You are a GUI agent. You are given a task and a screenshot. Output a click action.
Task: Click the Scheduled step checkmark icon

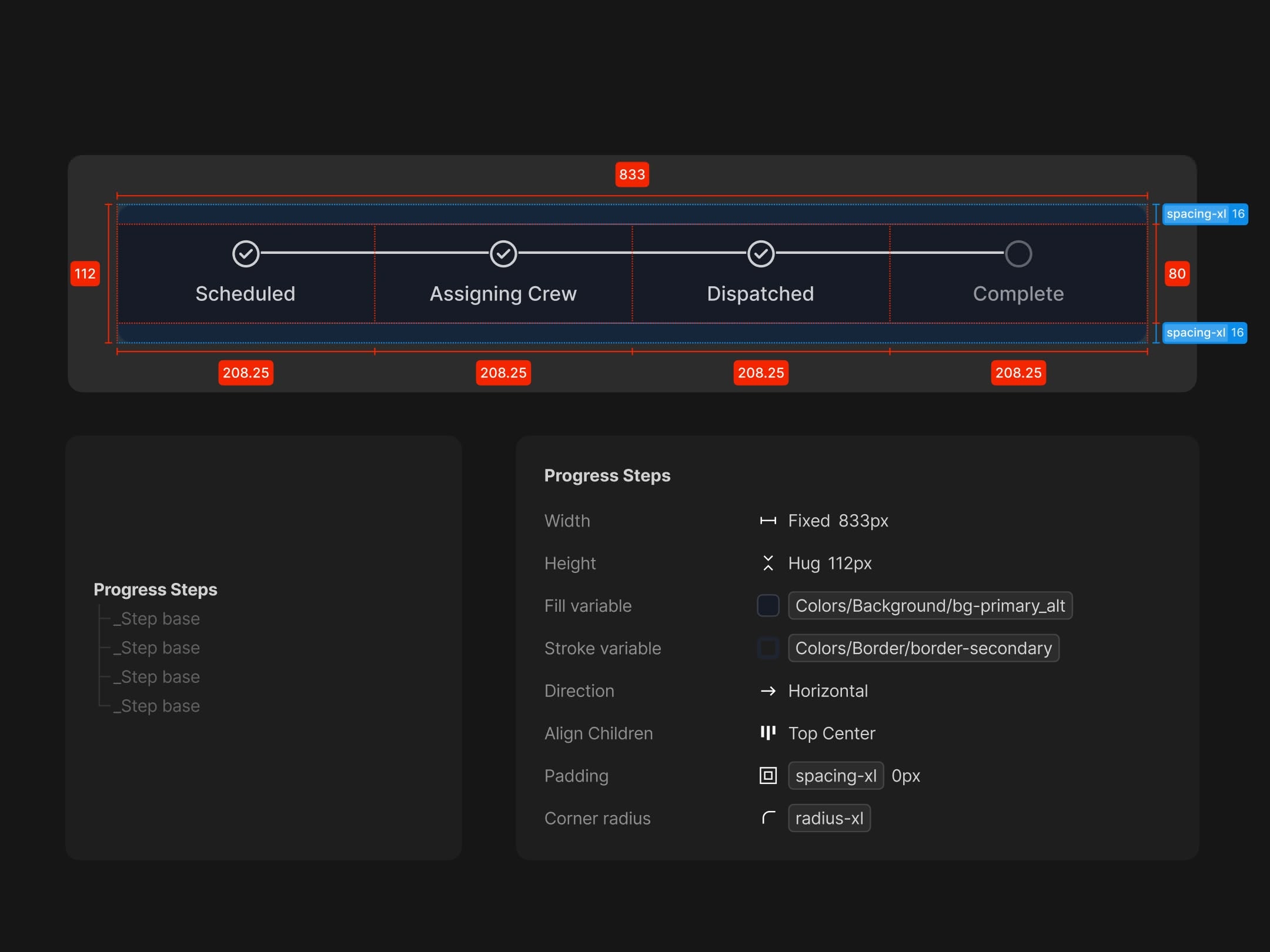pos(246,254)
